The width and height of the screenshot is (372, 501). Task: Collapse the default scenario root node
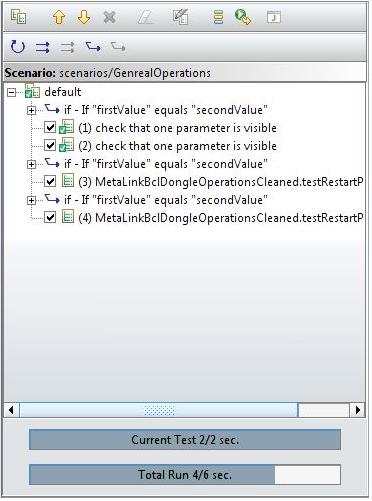tap(12, 92)
